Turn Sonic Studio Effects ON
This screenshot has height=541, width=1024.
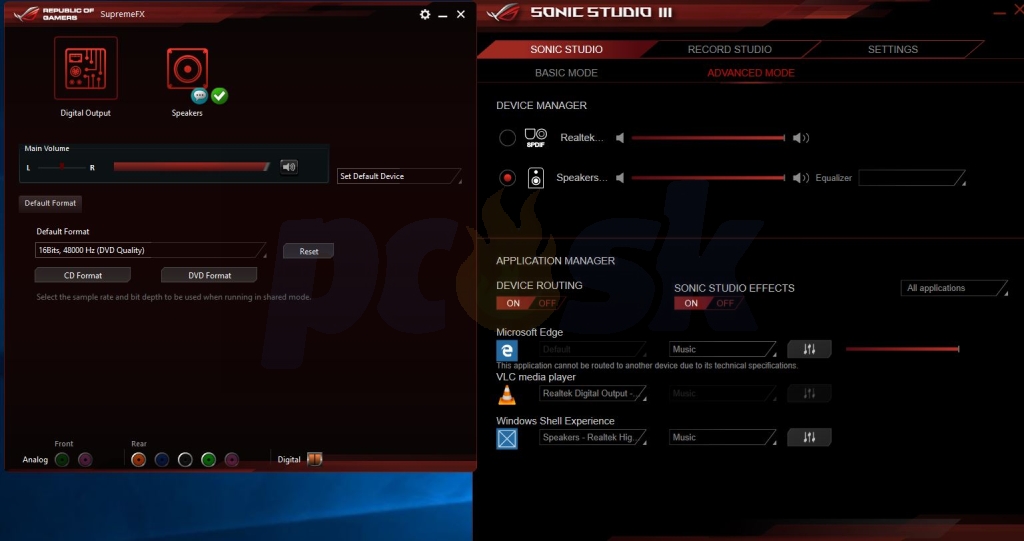(691, 303)
